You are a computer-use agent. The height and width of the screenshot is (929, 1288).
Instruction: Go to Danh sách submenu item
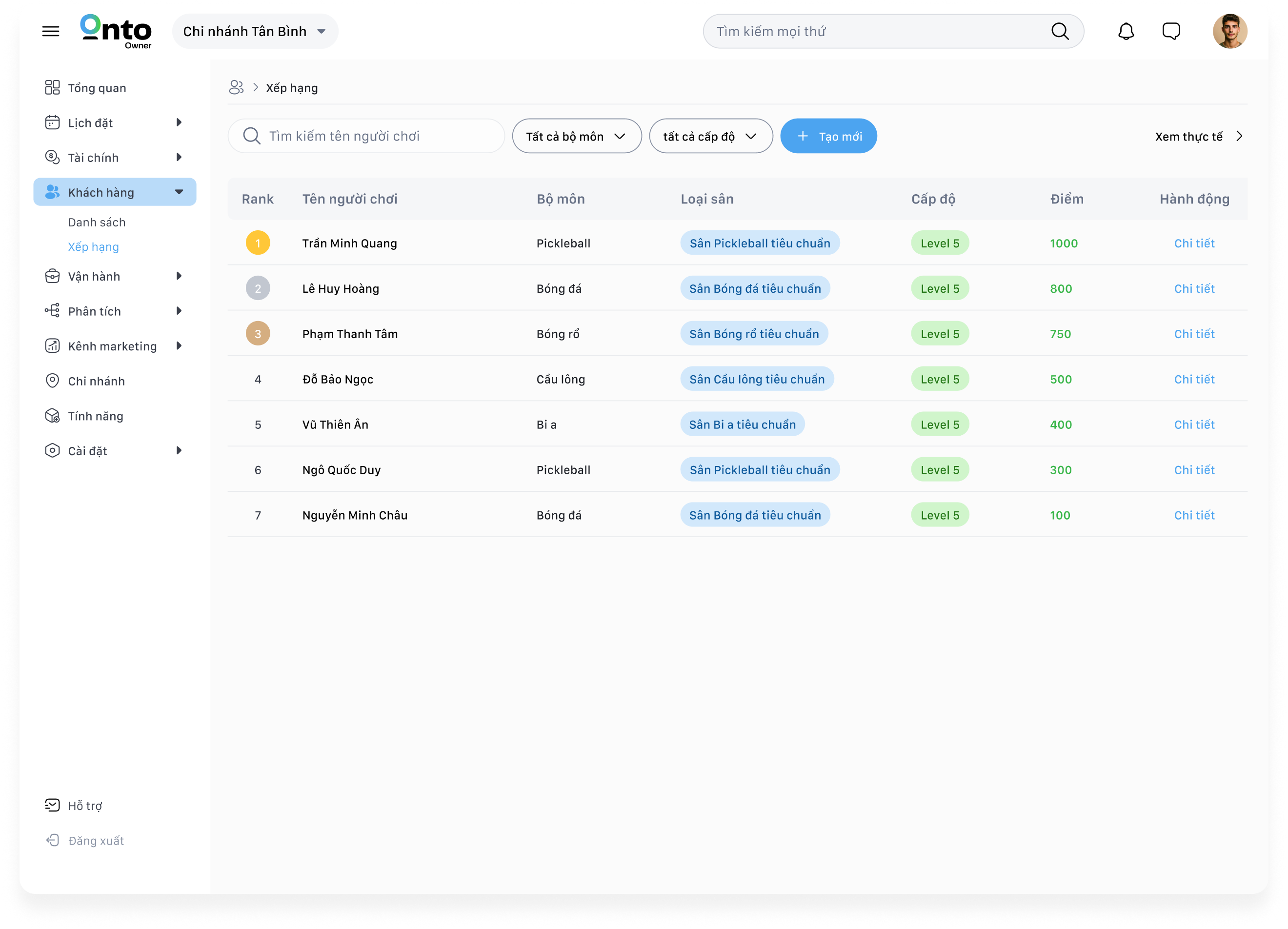(x=97, y=222)
